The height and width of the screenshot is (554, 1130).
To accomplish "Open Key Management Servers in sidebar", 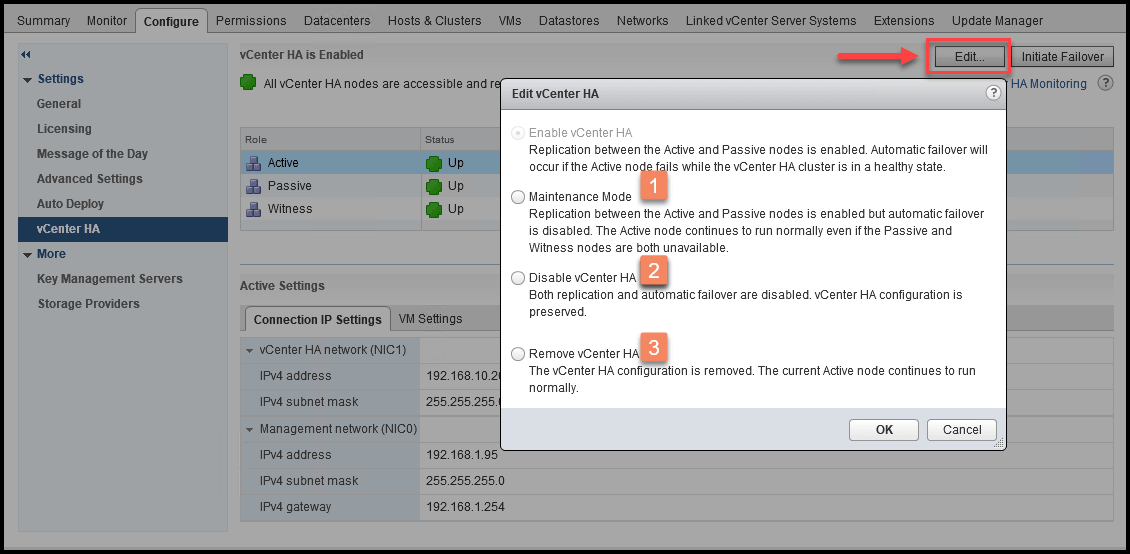I will point(110,279).
